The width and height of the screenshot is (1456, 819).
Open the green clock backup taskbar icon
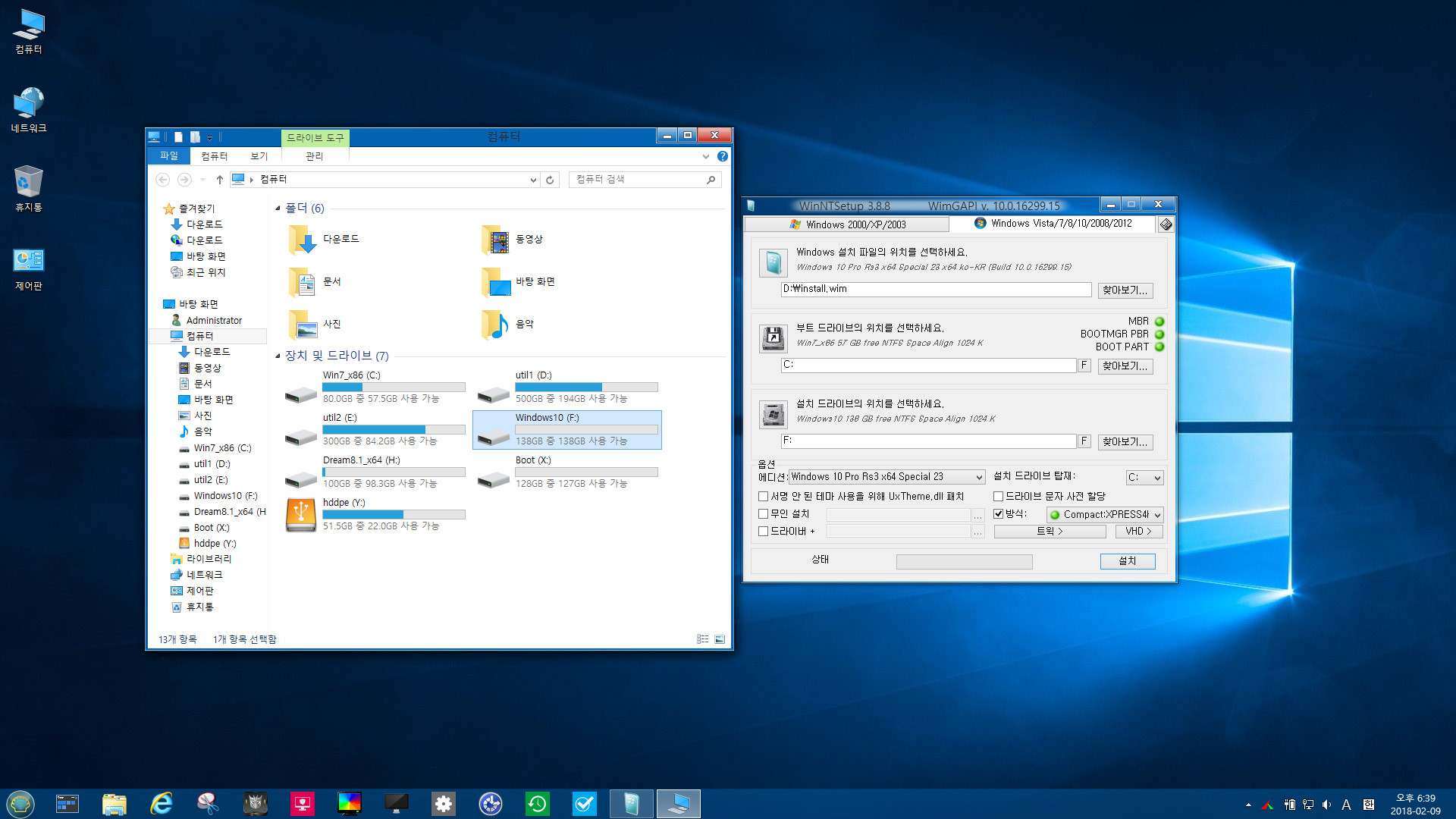coord(538,804)
